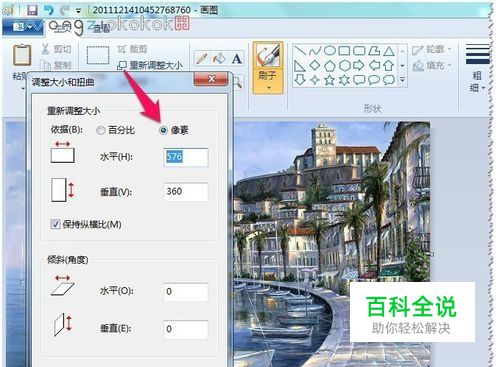Click the skew Horizontal (水平 O) degree field
Image resolution: width=500 pixels, height=367 pixels.
[186, 292]
